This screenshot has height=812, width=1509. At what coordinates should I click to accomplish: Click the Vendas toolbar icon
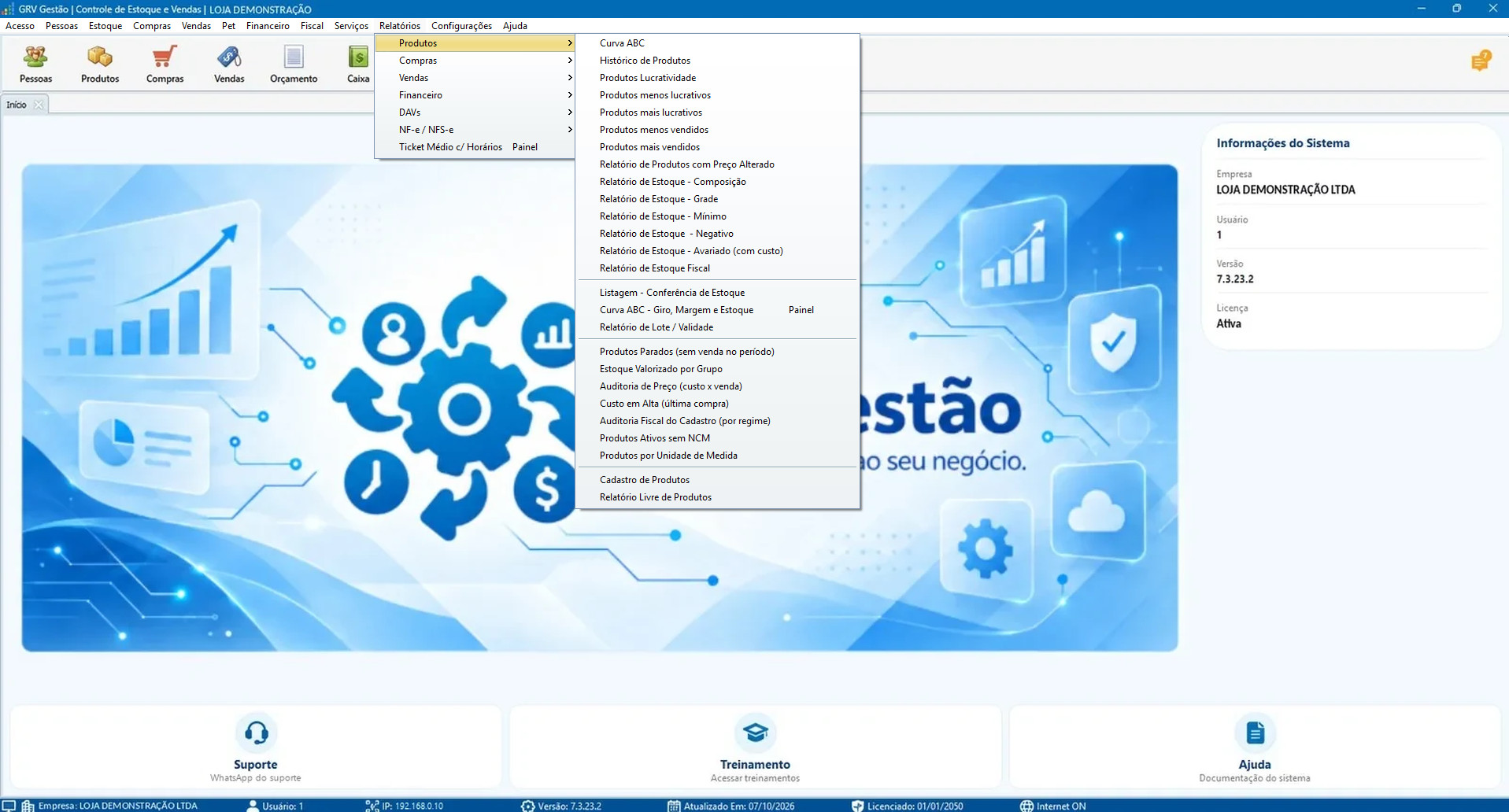click(x=229, y=64)
